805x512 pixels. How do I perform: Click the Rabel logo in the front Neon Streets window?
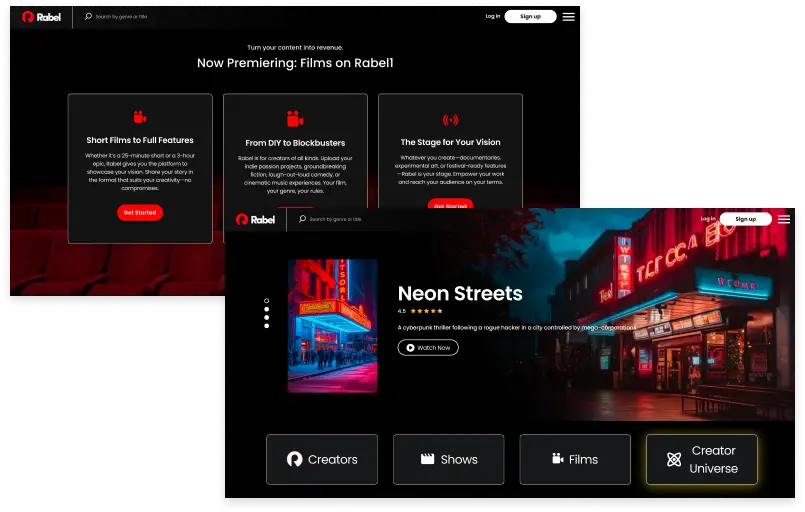pos(255,220)
